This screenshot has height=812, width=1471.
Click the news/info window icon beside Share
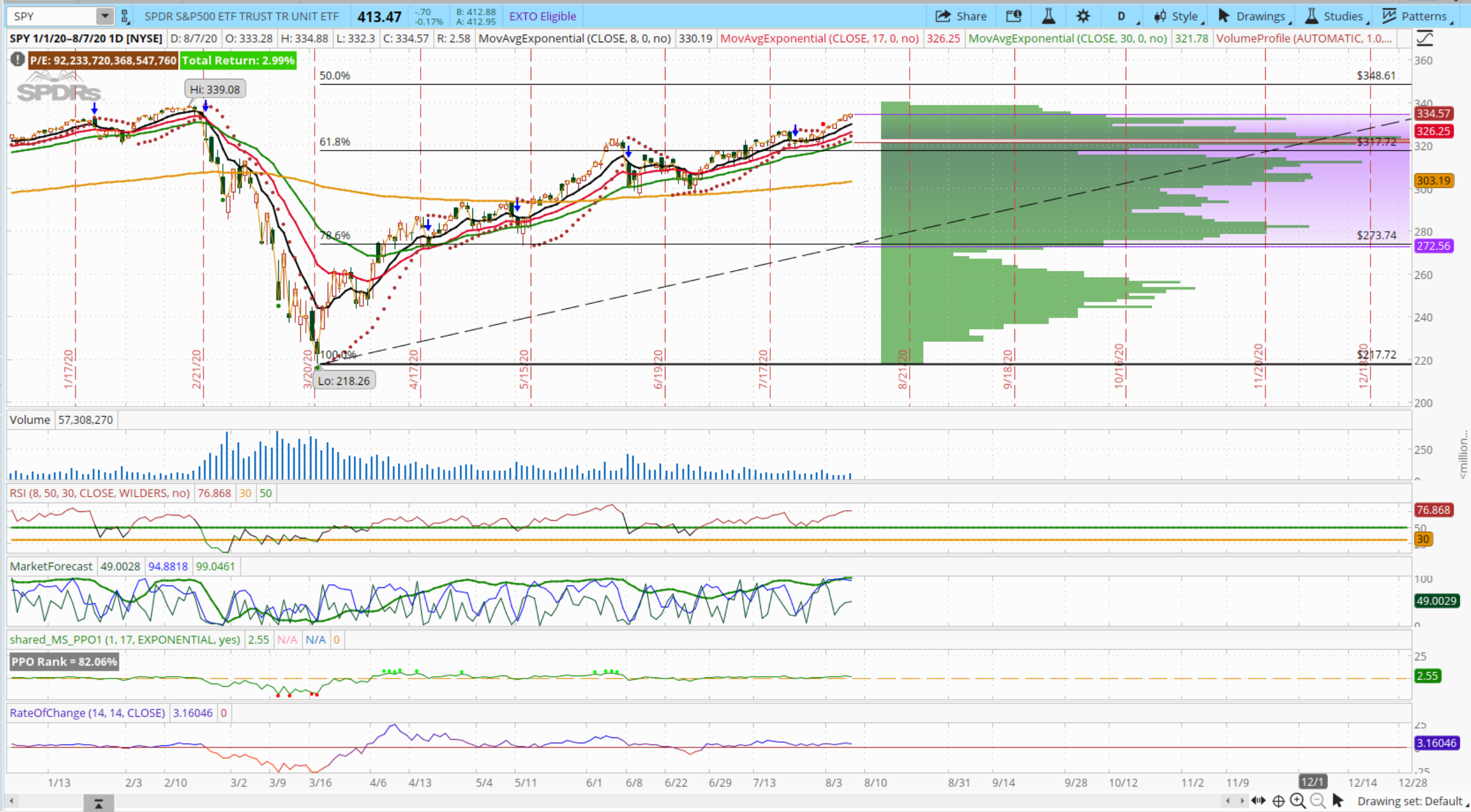[1014, 16]
